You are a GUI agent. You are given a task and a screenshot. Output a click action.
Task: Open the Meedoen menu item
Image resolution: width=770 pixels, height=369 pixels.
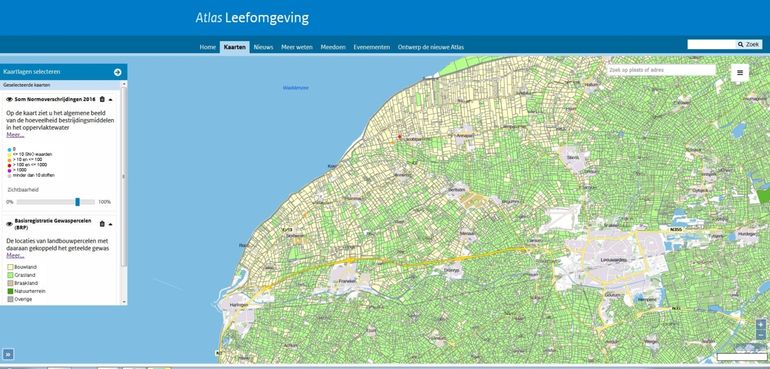[x=333, y=47]
